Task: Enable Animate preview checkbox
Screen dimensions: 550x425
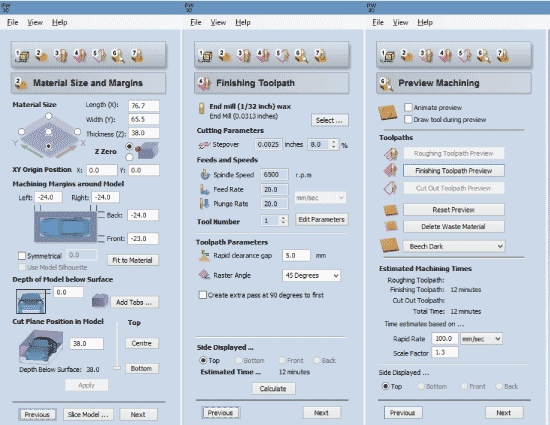Action: click(408, 107)
